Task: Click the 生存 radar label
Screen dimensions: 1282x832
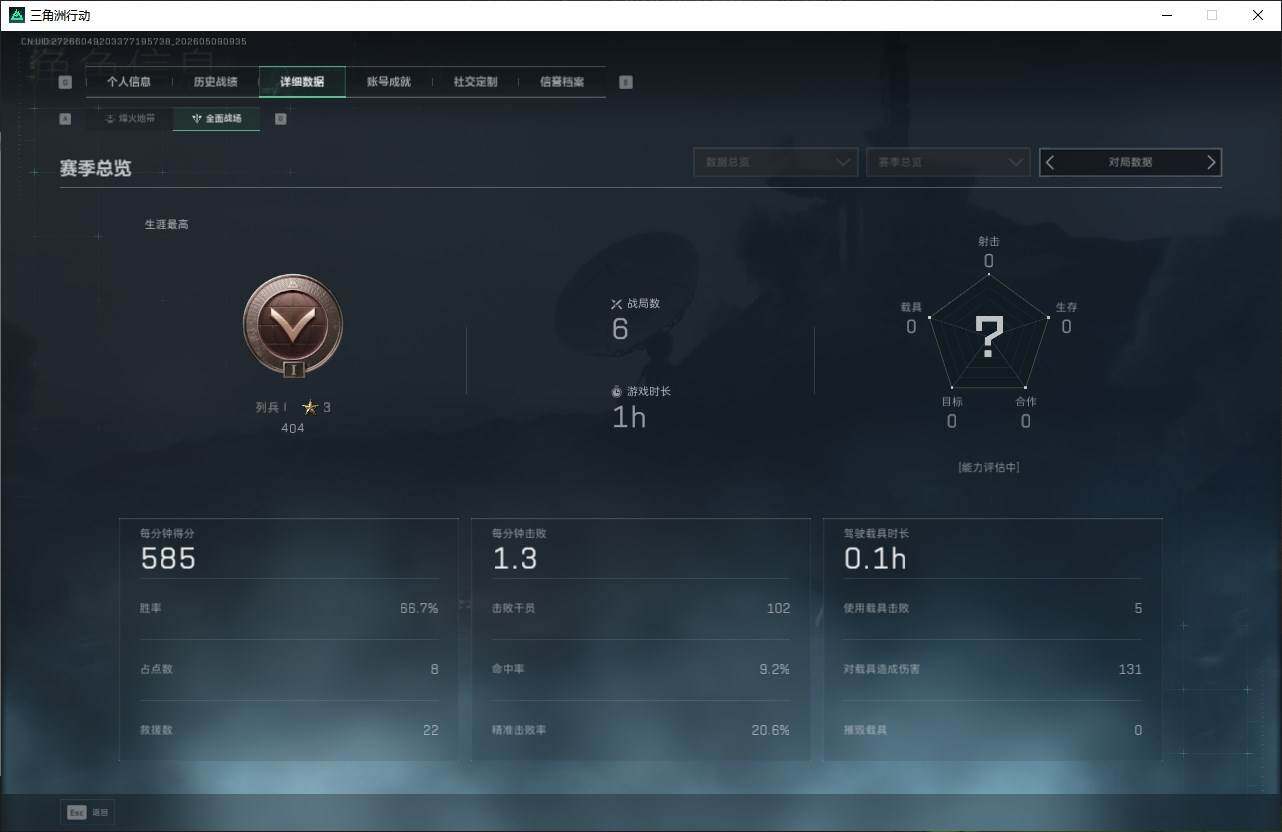Action: [1067, 307]
